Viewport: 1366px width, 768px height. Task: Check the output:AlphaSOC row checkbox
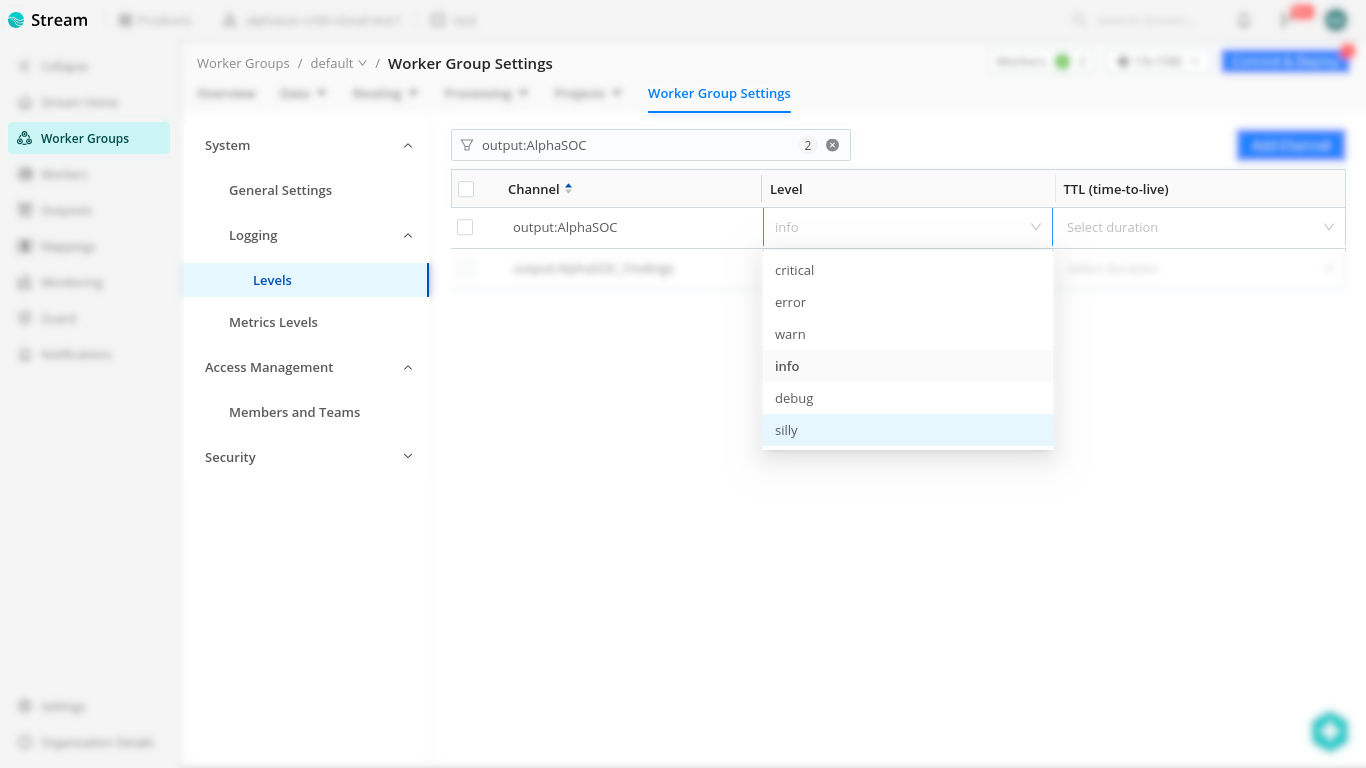465,227
